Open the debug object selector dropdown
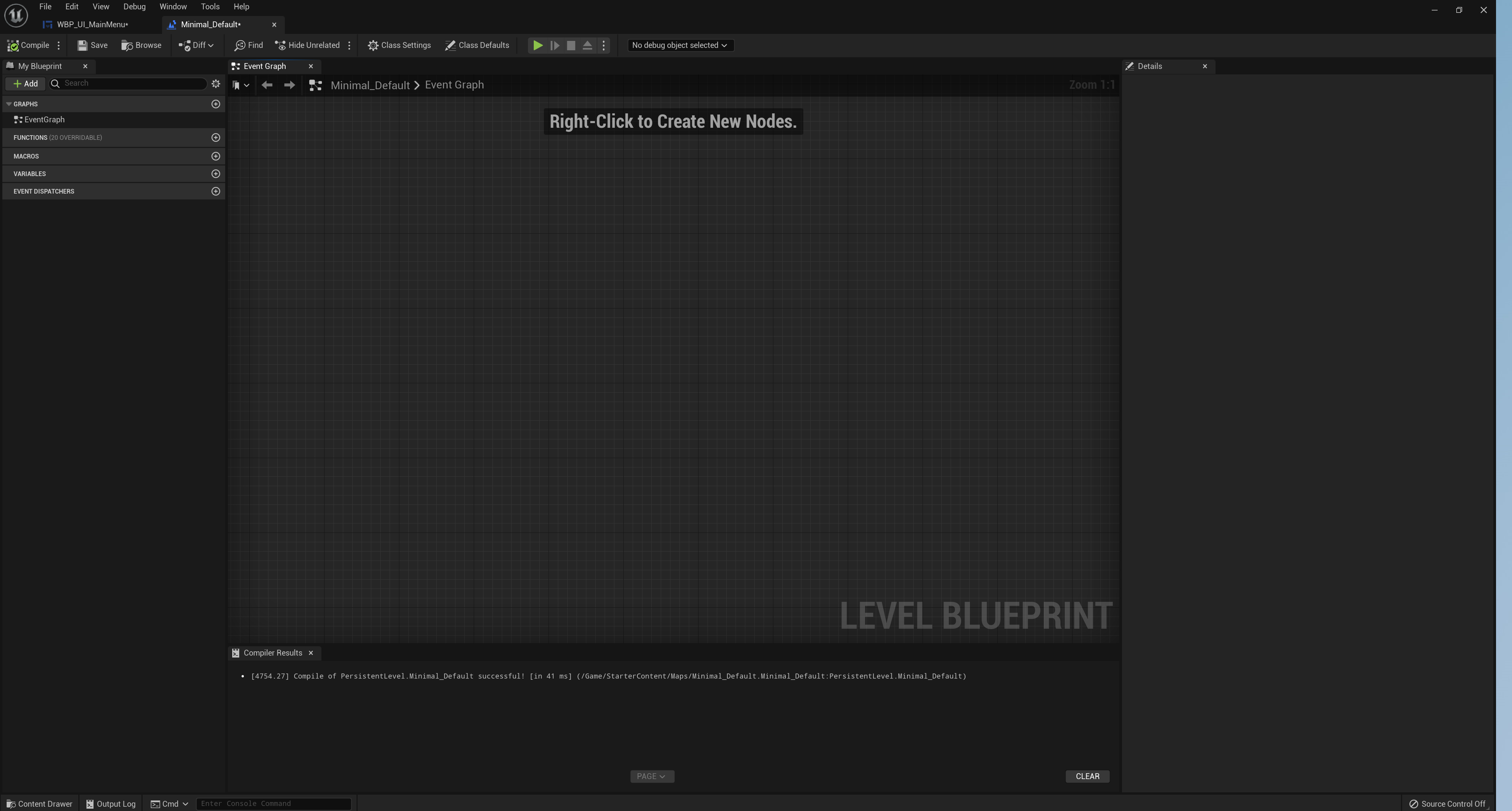Image resolution: width=1512 pixels, height=811 pixels. point(680,45)
